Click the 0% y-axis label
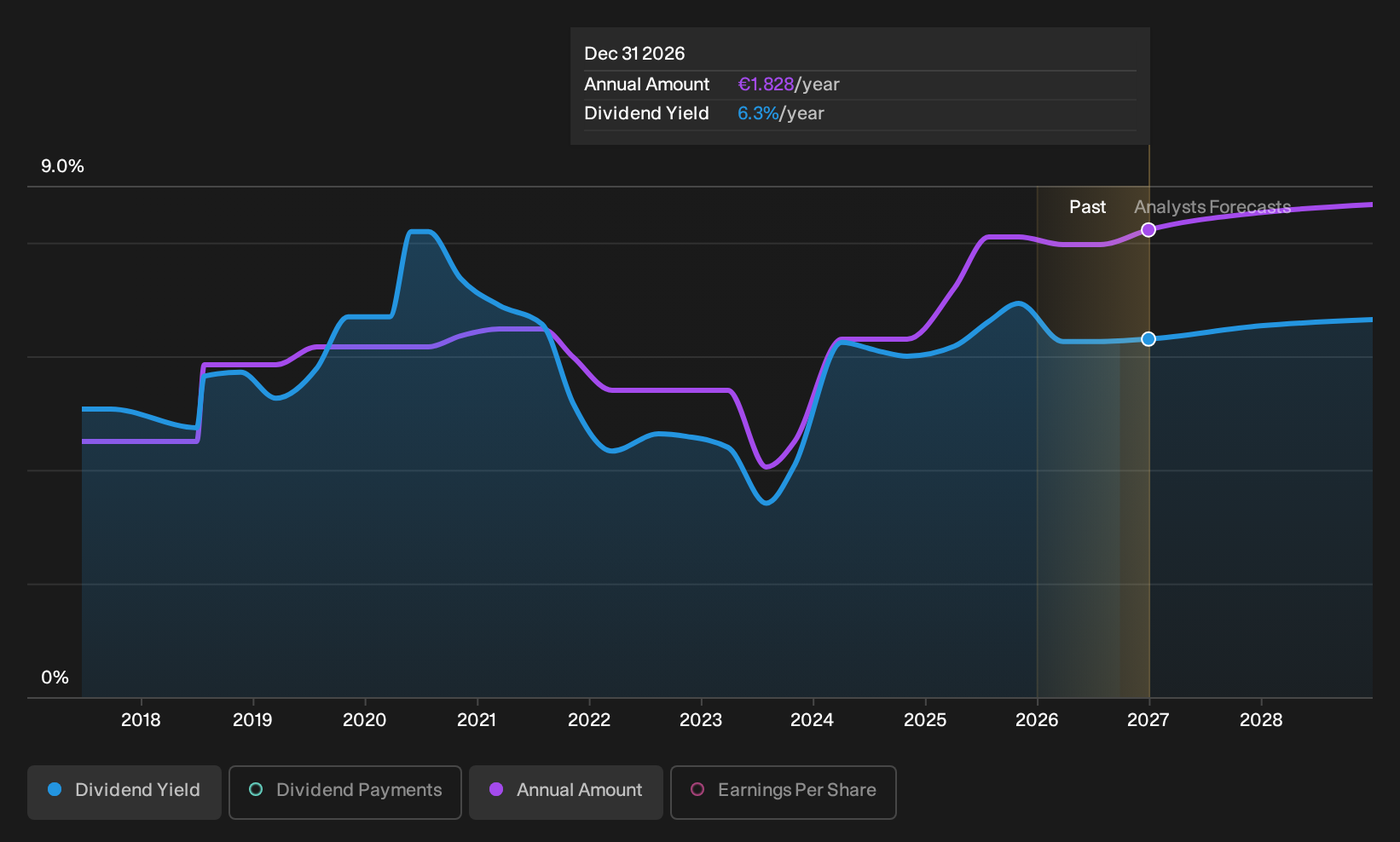 click(x=55, y=678)
